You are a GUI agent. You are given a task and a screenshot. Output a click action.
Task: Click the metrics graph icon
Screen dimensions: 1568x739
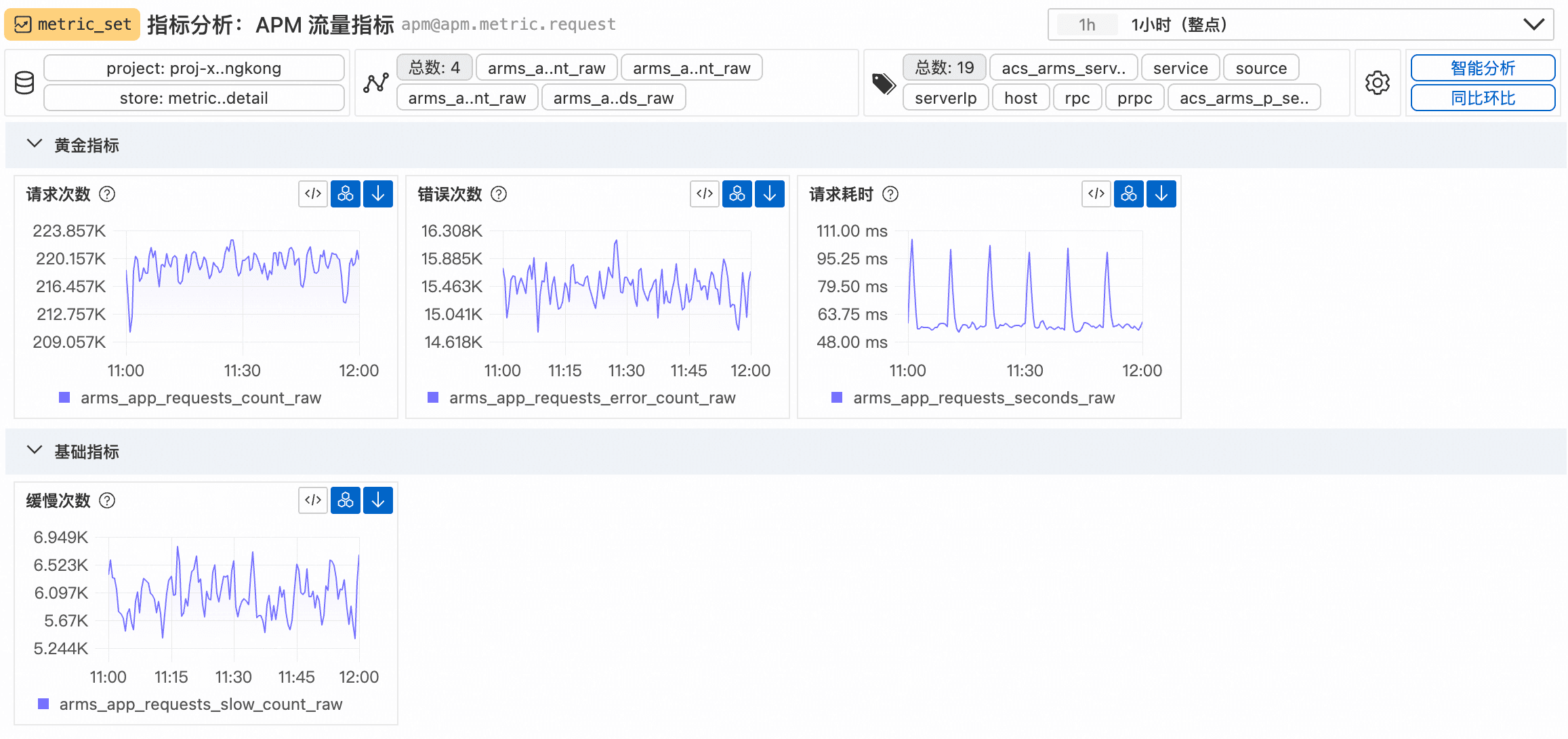[x=376, y=83]
